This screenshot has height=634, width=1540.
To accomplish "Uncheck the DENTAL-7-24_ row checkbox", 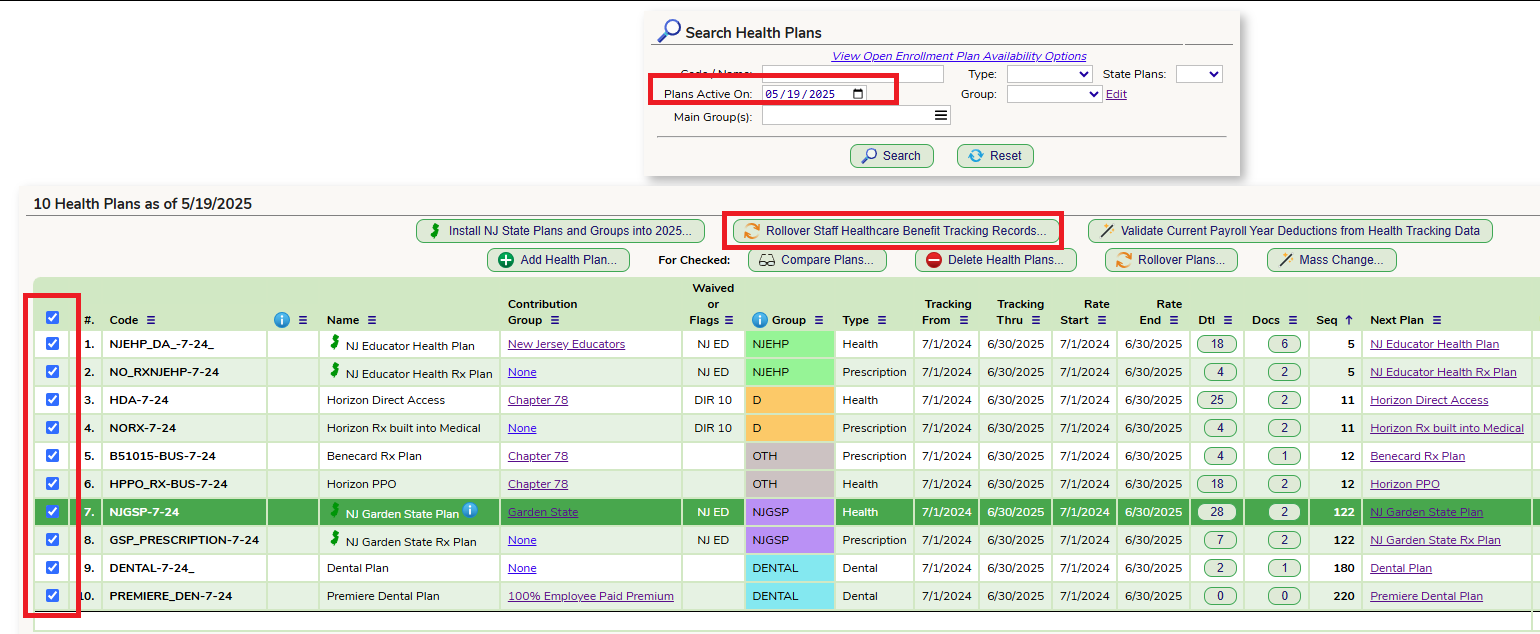I will tap(53, 567).
